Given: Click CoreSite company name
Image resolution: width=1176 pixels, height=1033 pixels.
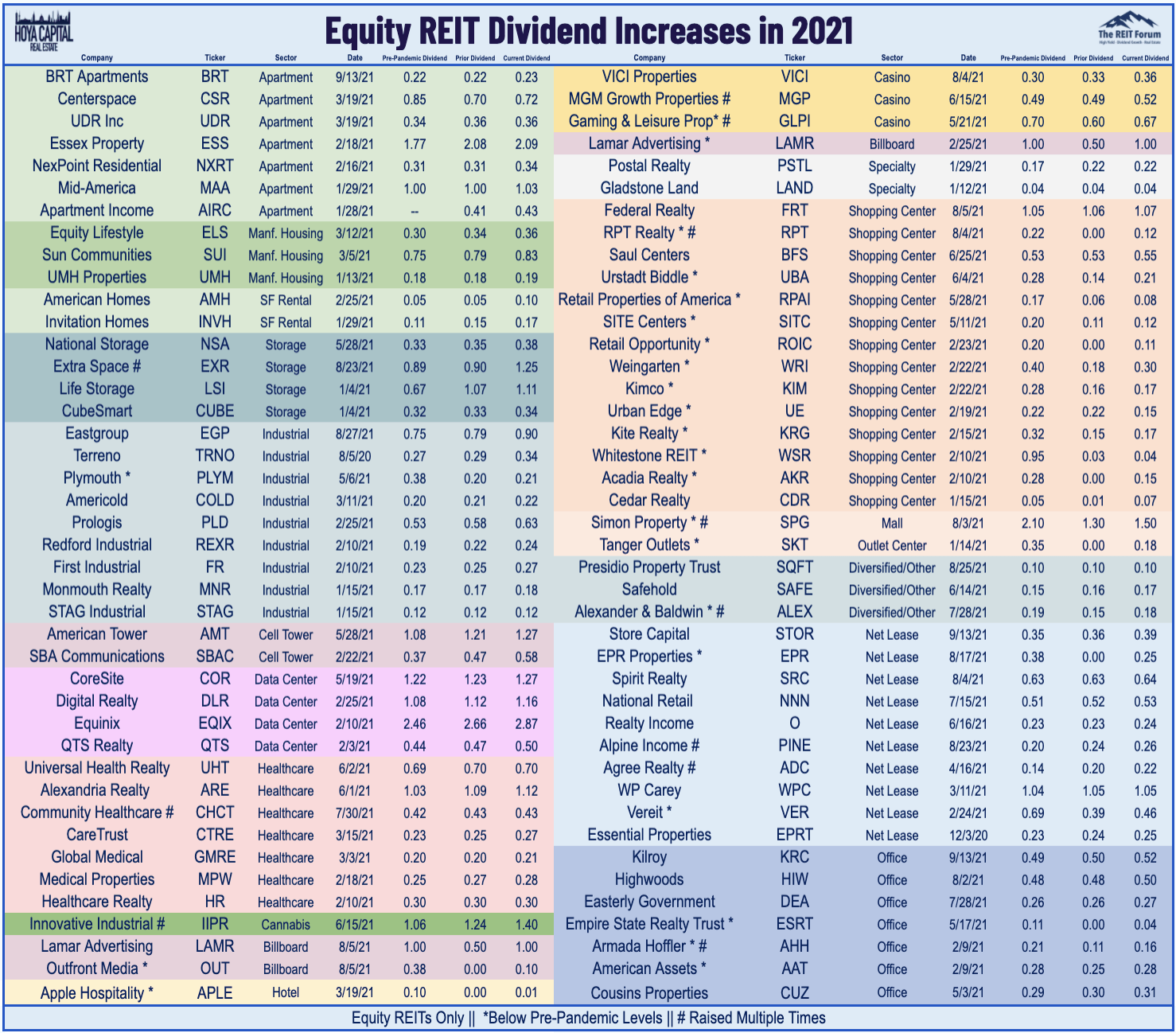Looking at the screenshot, I should (x=97, y=678).
